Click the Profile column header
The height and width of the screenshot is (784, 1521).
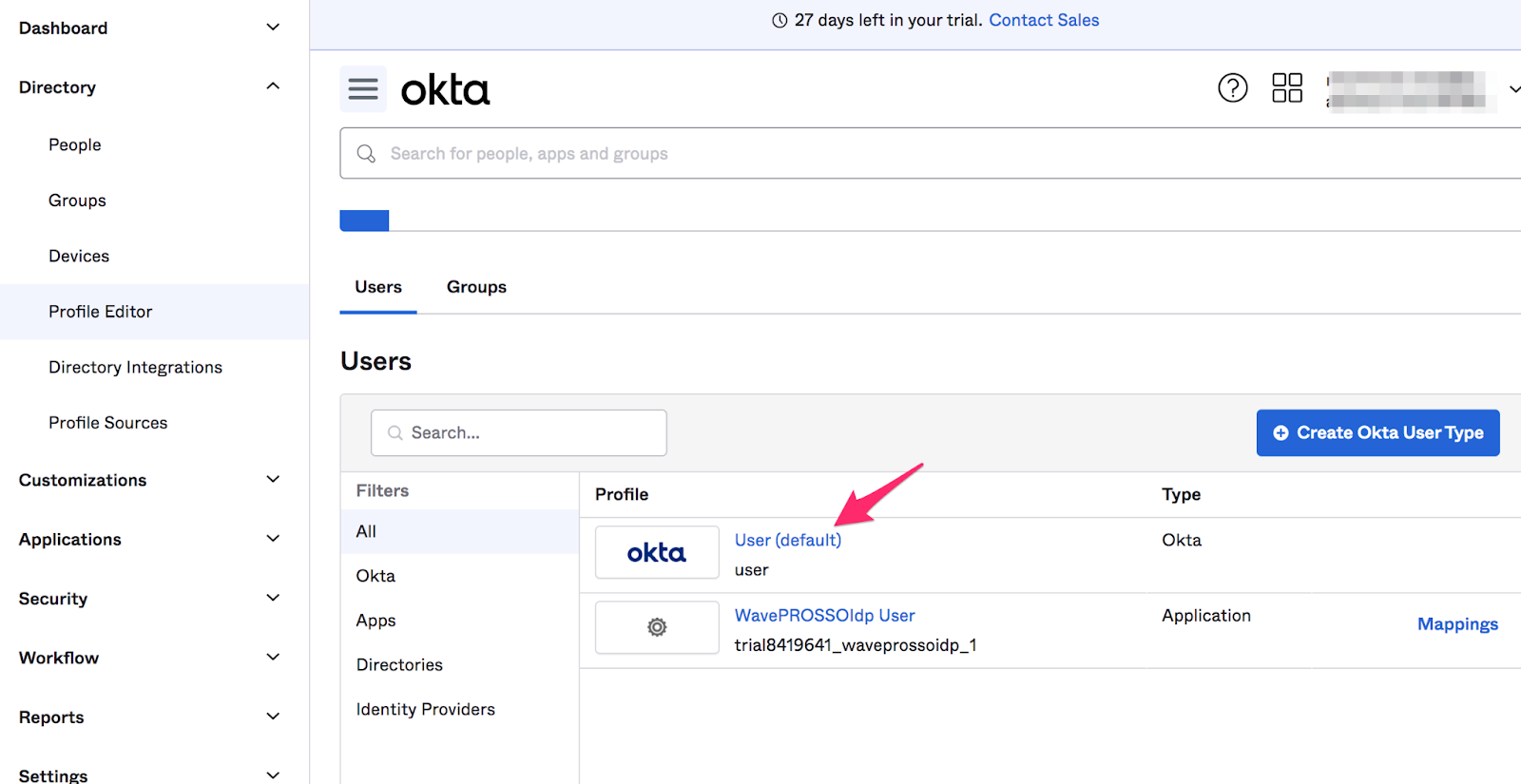[x=622, y=494]
